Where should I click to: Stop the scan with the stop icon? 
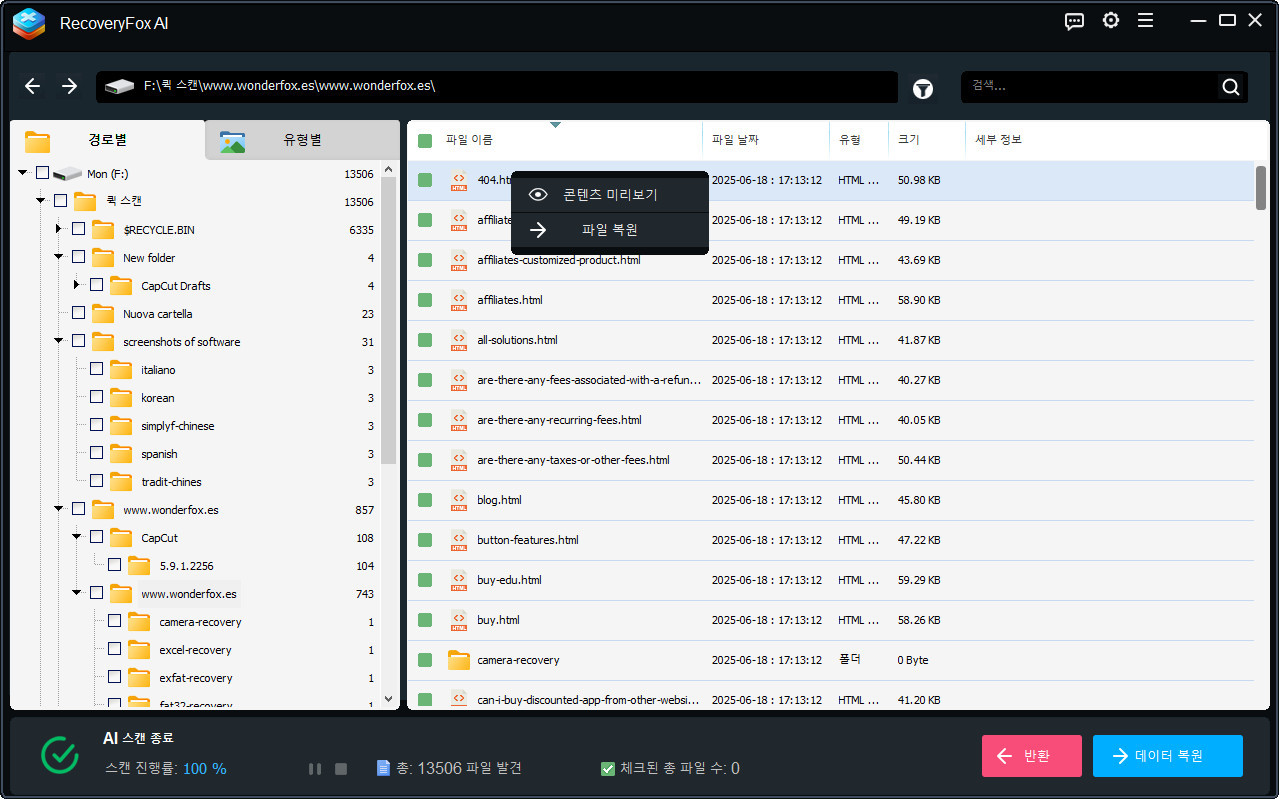[x=341, y=769]
